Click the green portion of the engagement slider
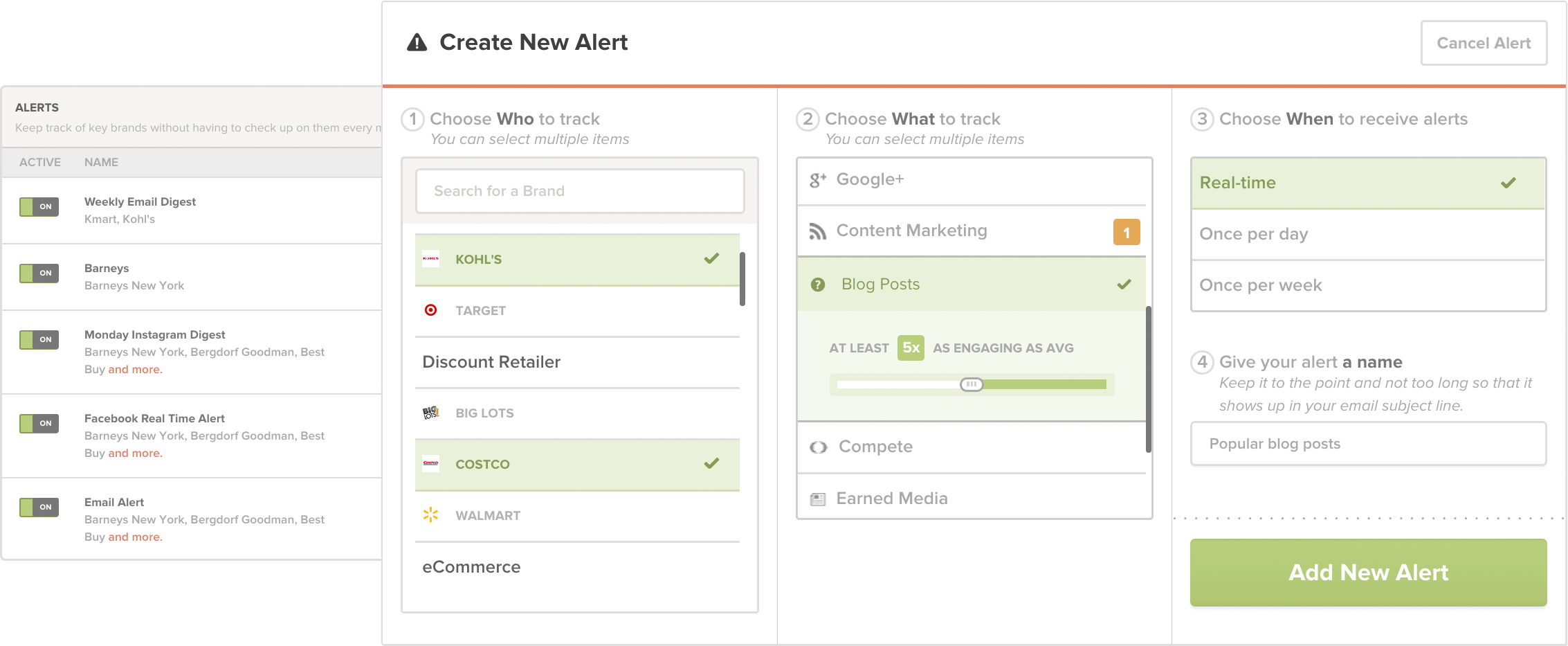The width and height of the screenshot is (1568, 646). click(x=1045, y=384)
